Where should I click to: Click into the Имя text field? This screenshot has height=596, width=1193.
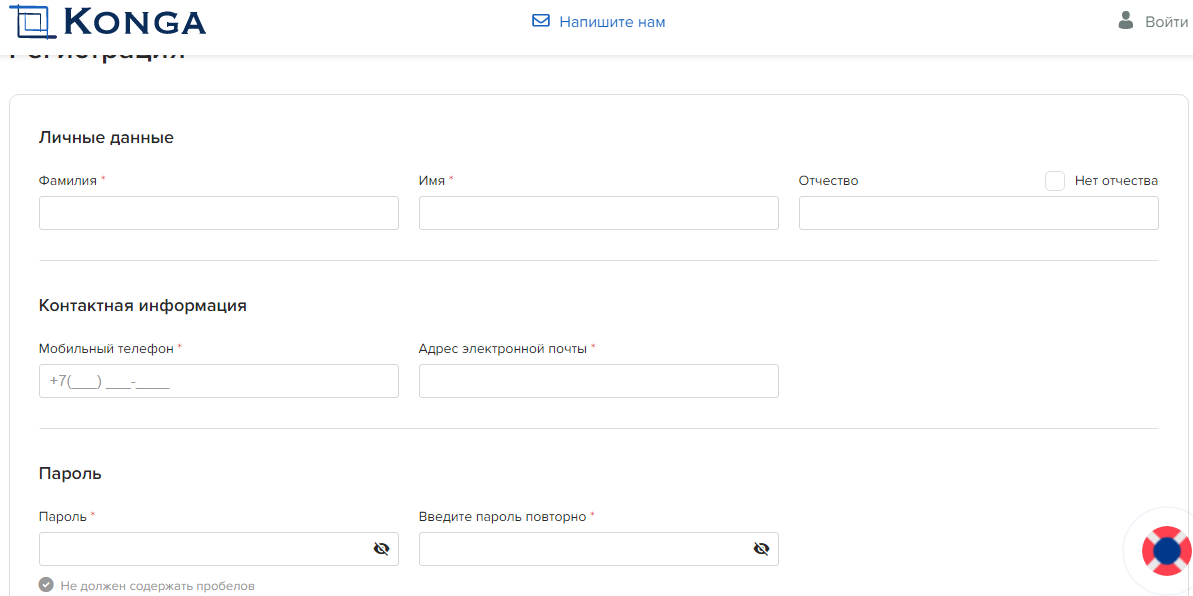[x=598, y=213]
